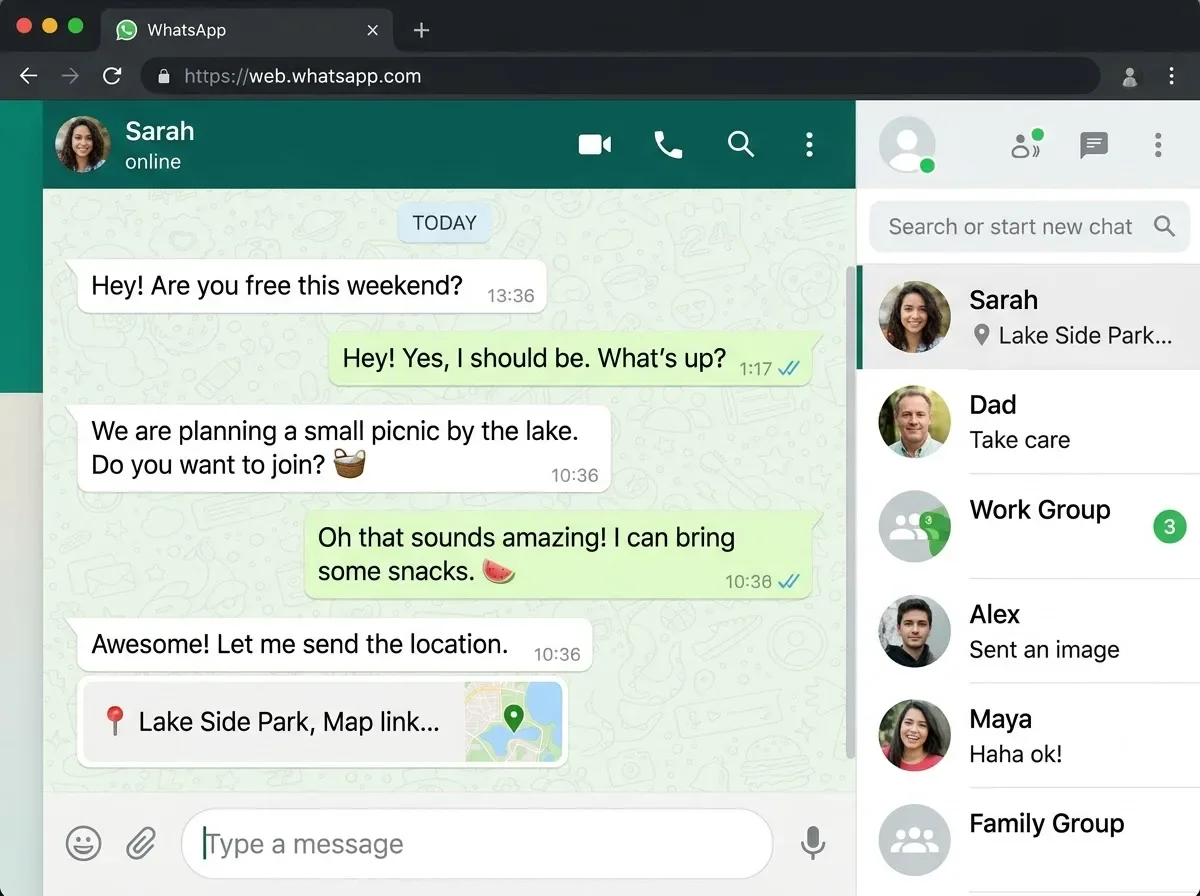The height and width of the screenshot is (896, 1200).
Task: Click the Search or start new chat field
Action: click(1030, 227)
